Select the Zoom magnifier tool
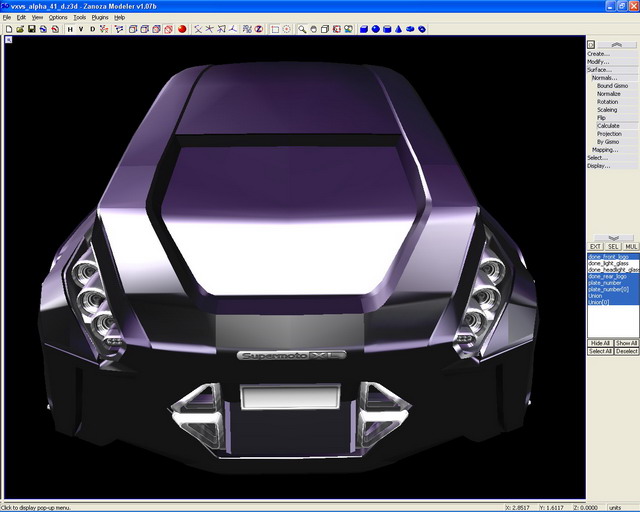This screenshot has height=512, width=640. (x=301, y=29)
